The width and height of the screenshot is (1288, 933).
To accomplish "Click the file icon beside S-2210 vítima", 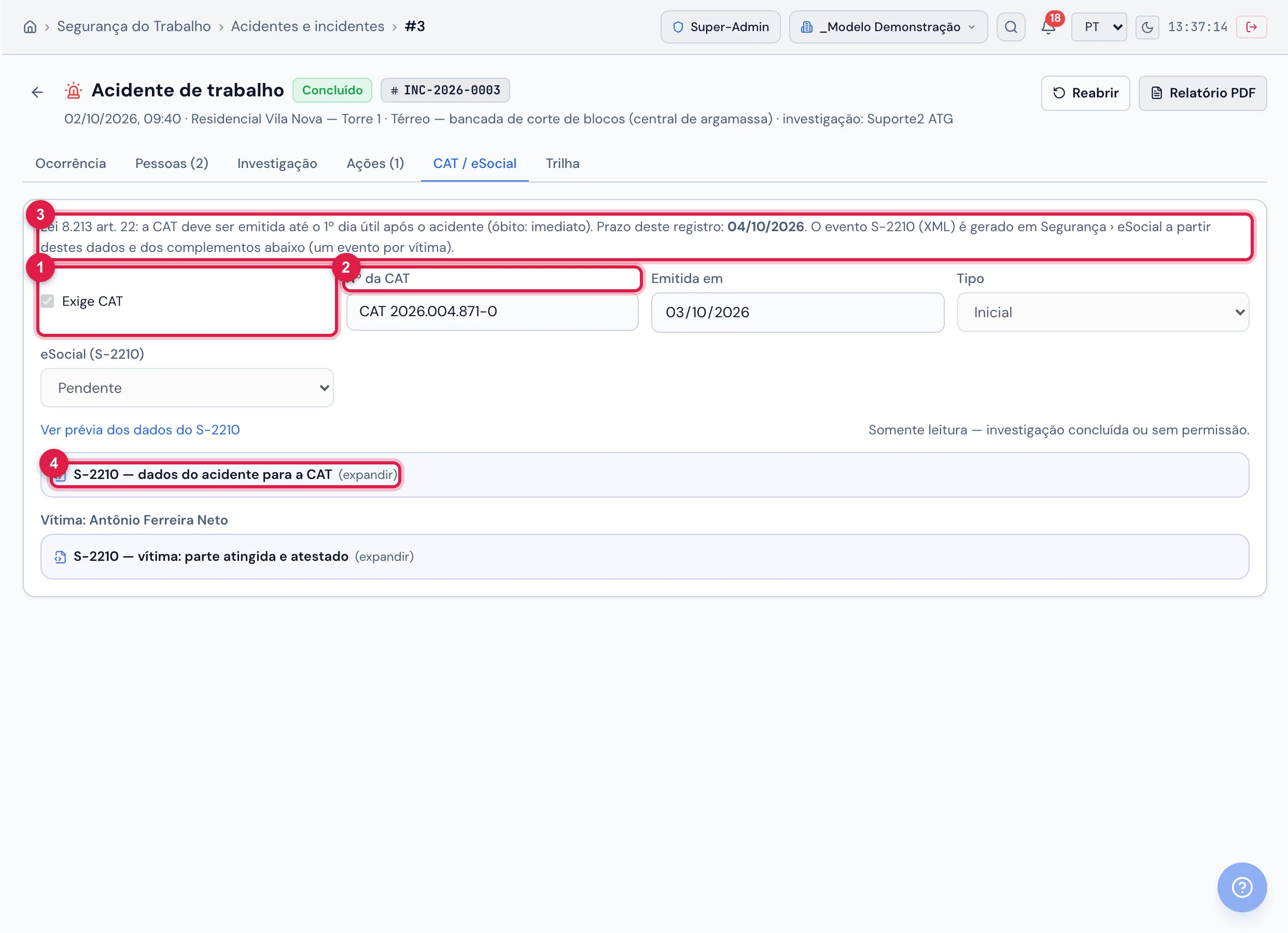I will (60, 557).
